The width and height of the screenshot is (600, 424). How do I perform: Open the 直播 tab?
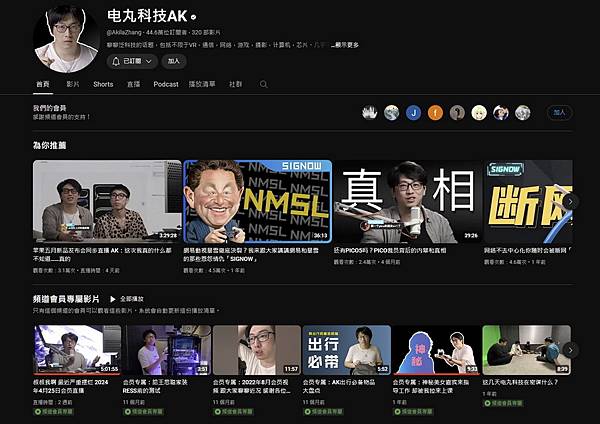(133, 84)
